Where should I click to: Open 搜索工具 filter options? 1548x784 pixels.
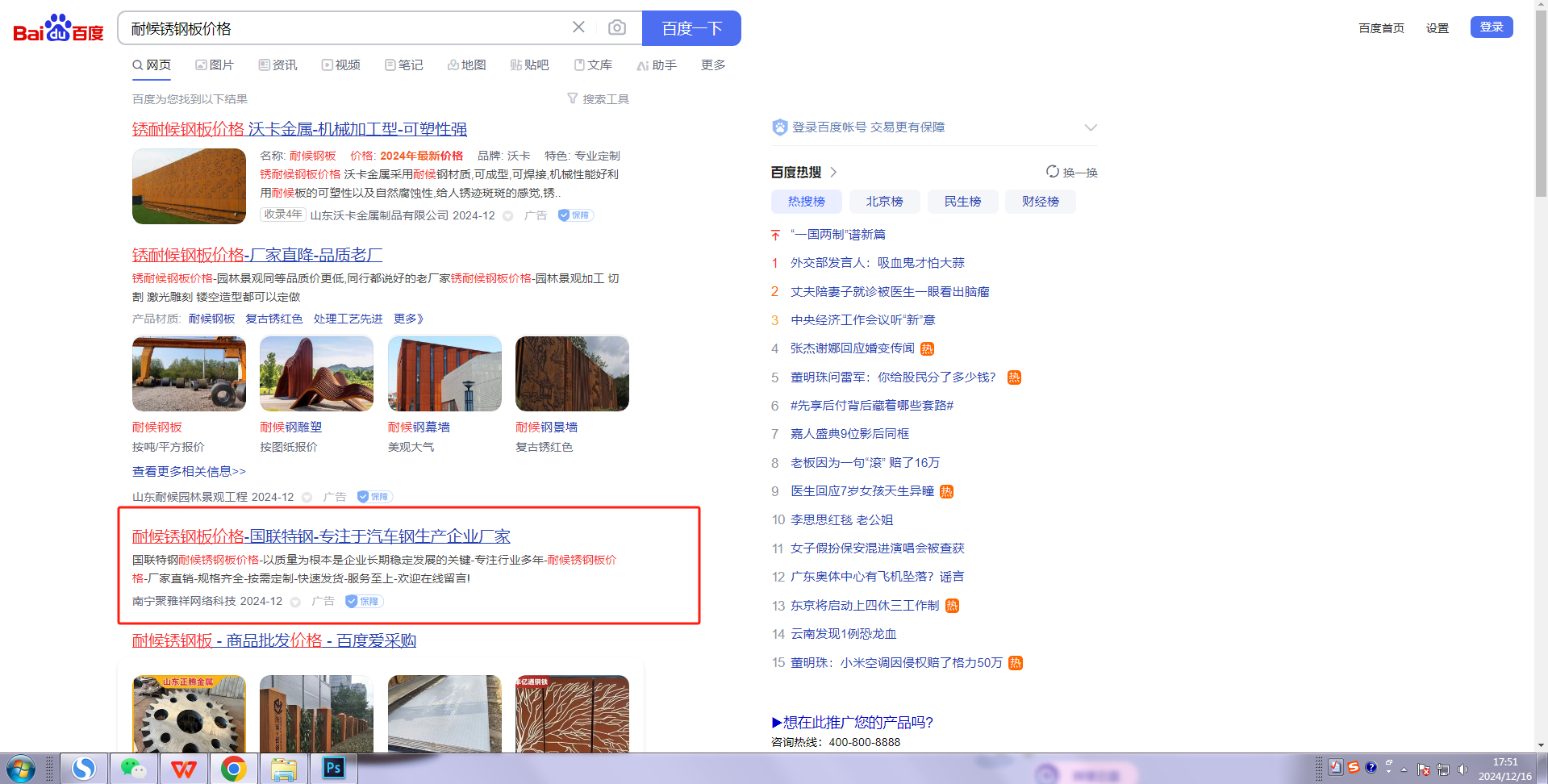(x=598, y=99)
